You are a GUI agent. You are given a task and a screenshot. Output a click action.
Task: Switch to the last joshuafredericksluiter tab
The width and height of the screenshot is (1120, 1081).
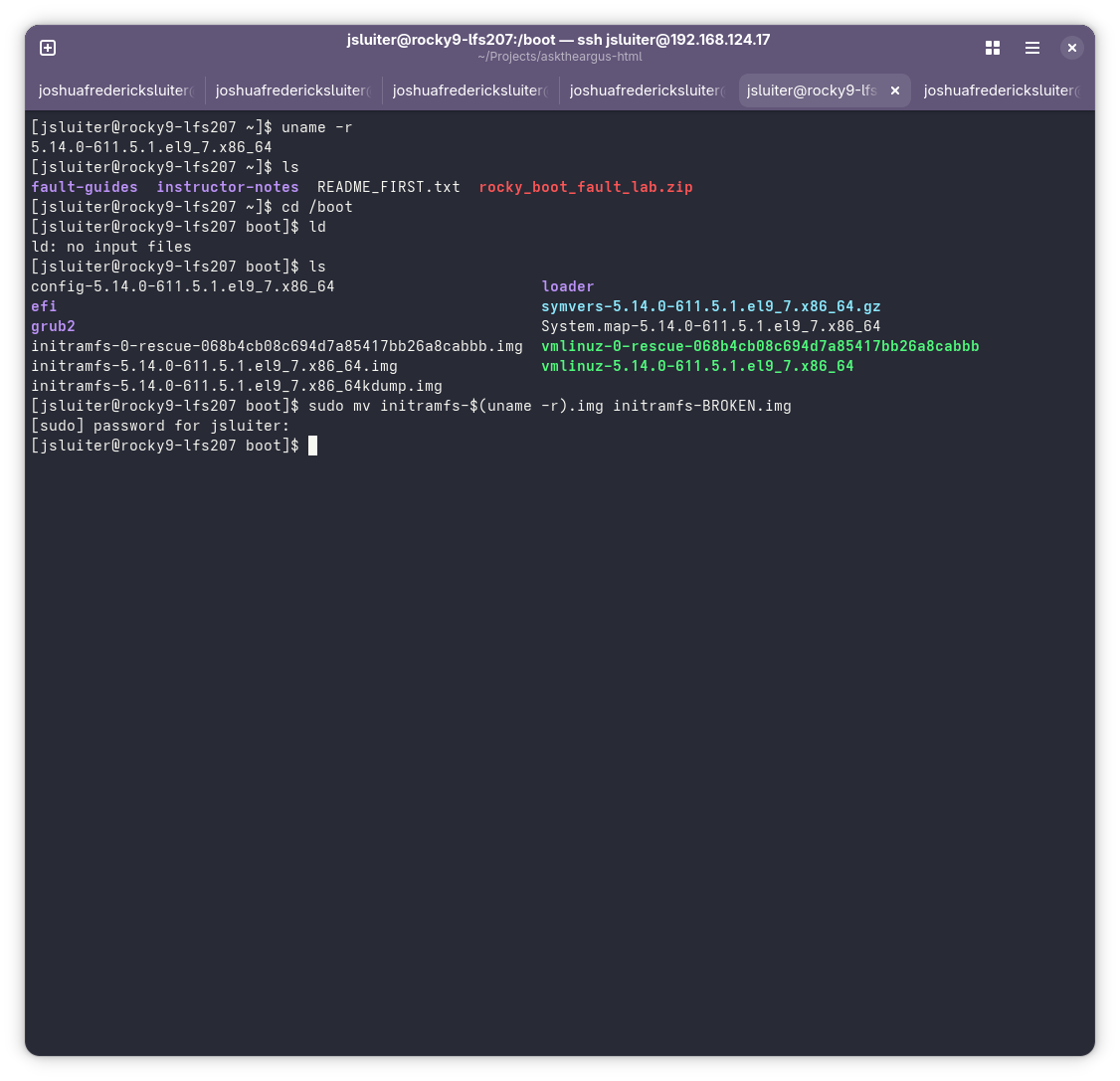pos(999,90)
